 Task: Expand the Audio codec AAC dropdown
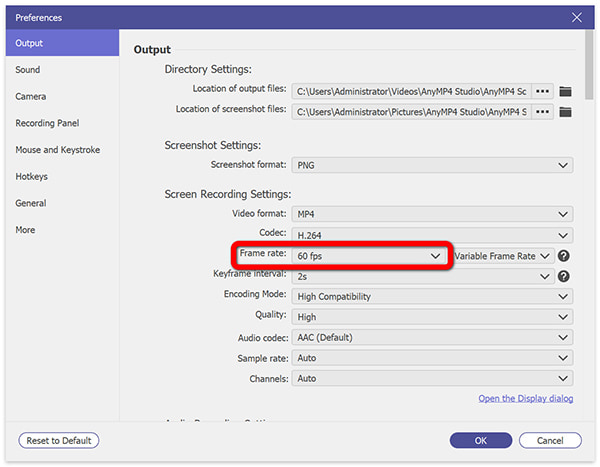[x=432, y=338]
